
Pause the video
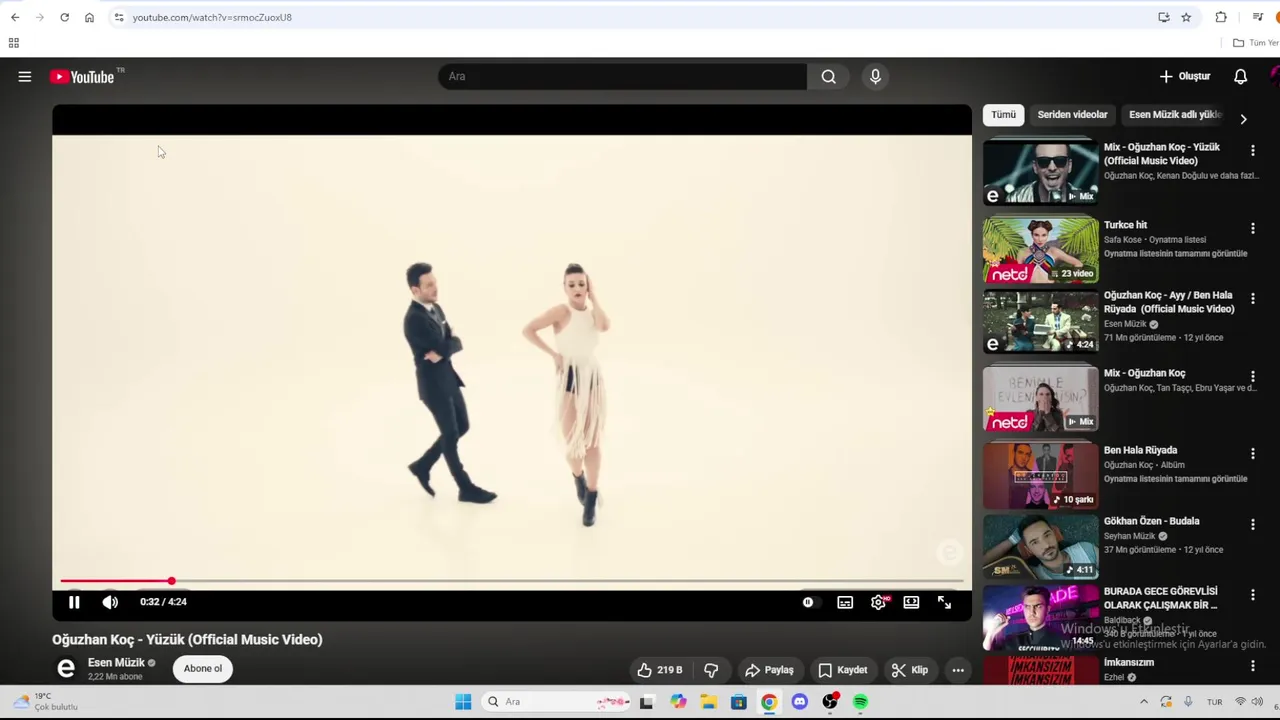coord(74,602)
